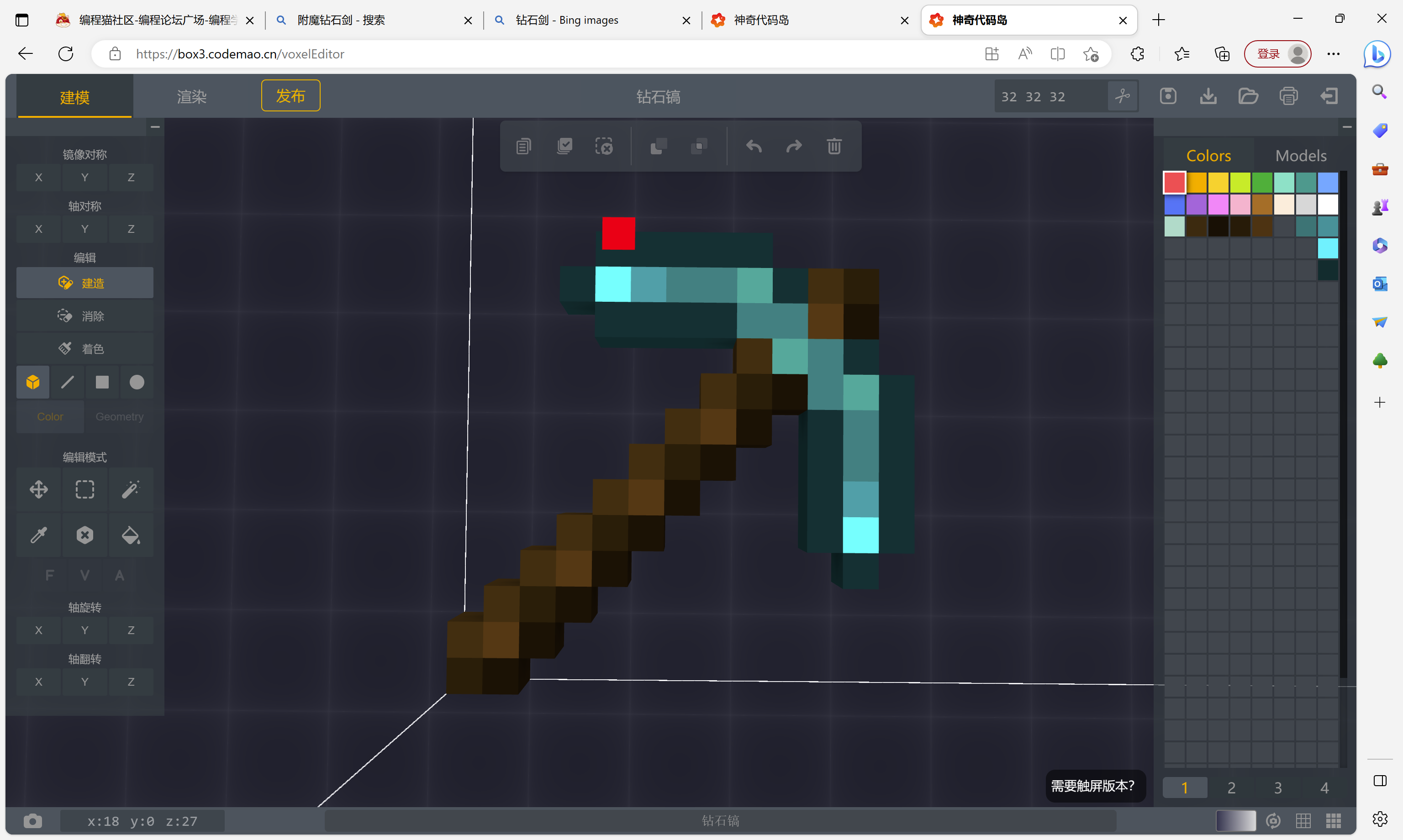
Task: Select the 消除 erase mode
Action: click(x=85, y=316)
